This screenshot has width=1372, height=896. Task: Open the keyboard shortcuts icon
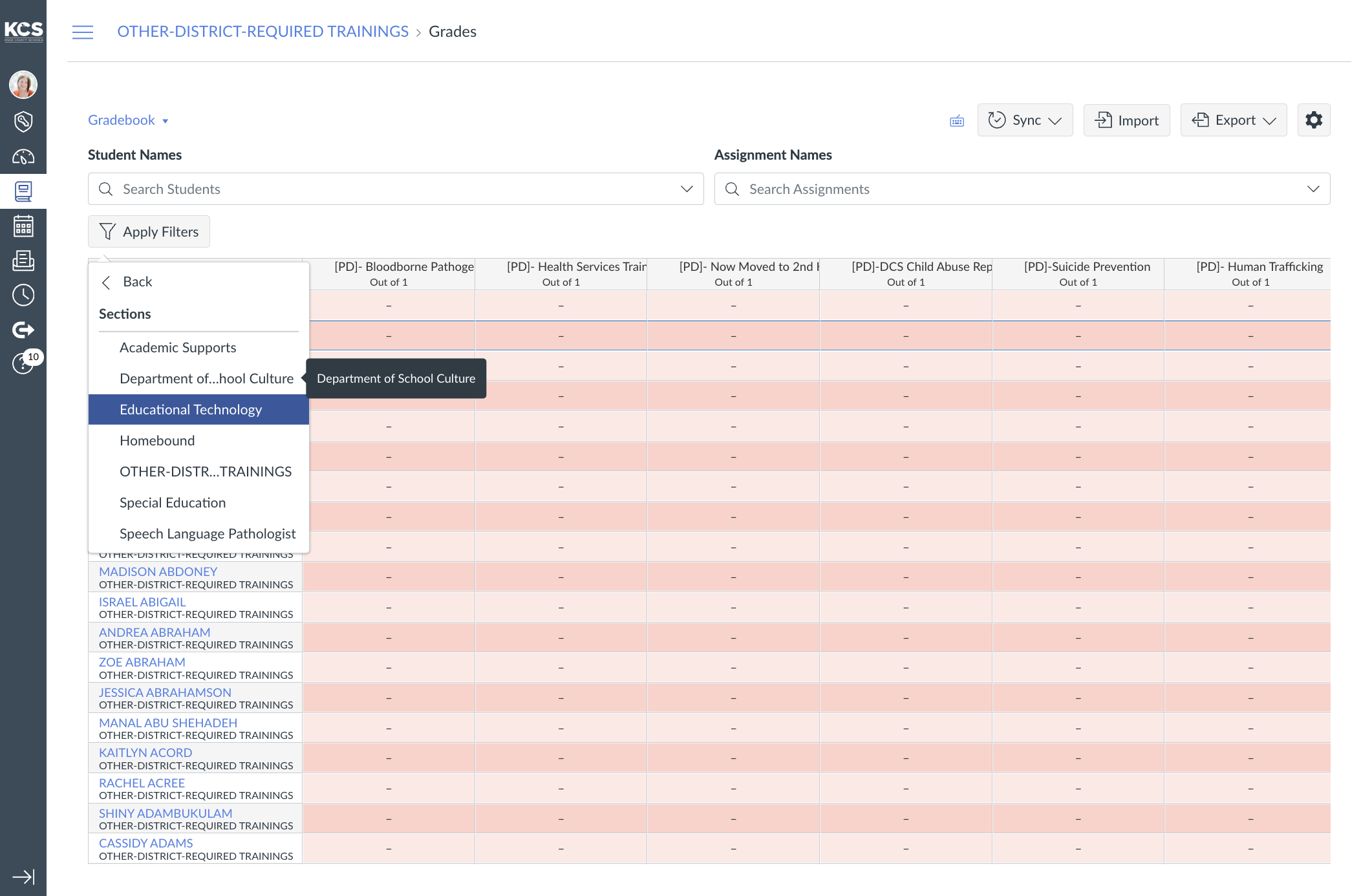coord(957,121)
